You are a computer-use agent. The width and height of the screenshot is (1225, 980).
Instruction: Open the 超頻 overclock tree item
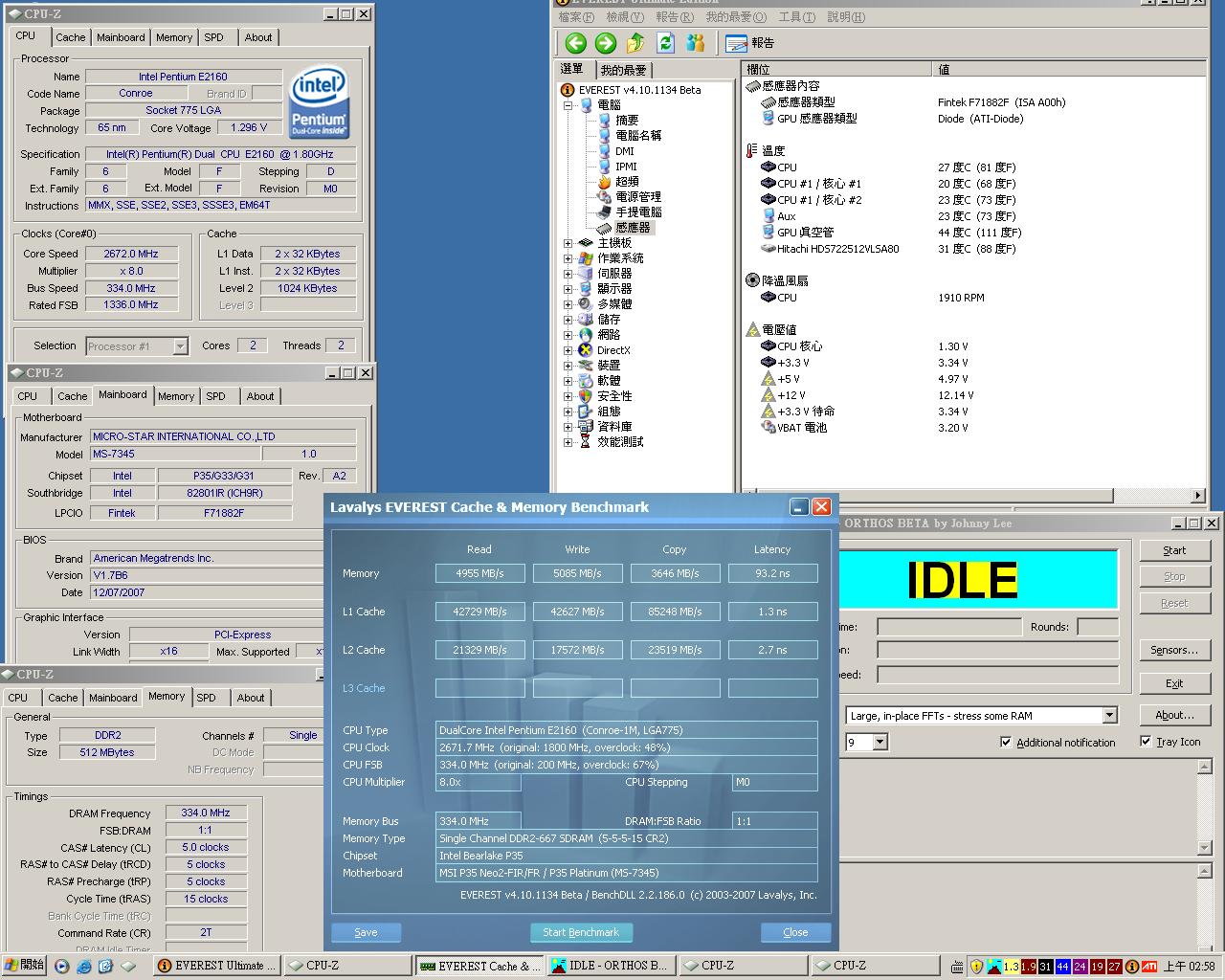(x=618, y=181)
